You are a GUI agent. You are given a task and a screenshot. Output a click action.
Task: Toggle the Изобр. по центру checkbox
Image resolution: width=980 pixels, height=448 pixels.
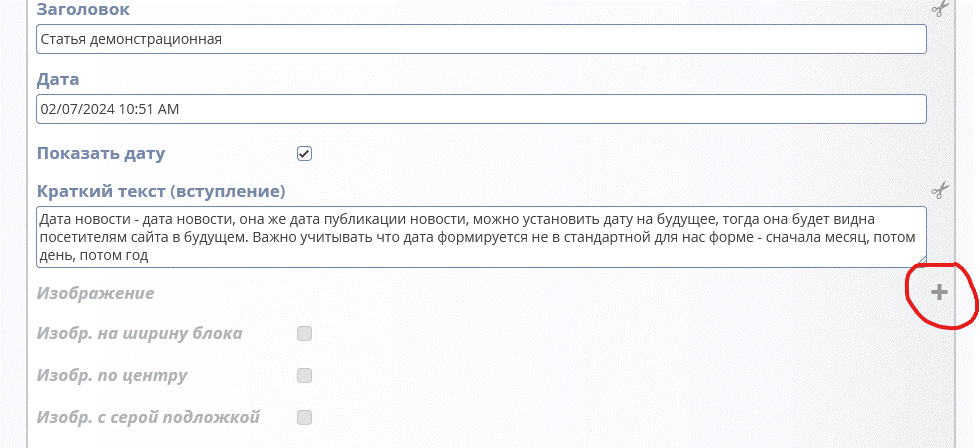point(305,375)
